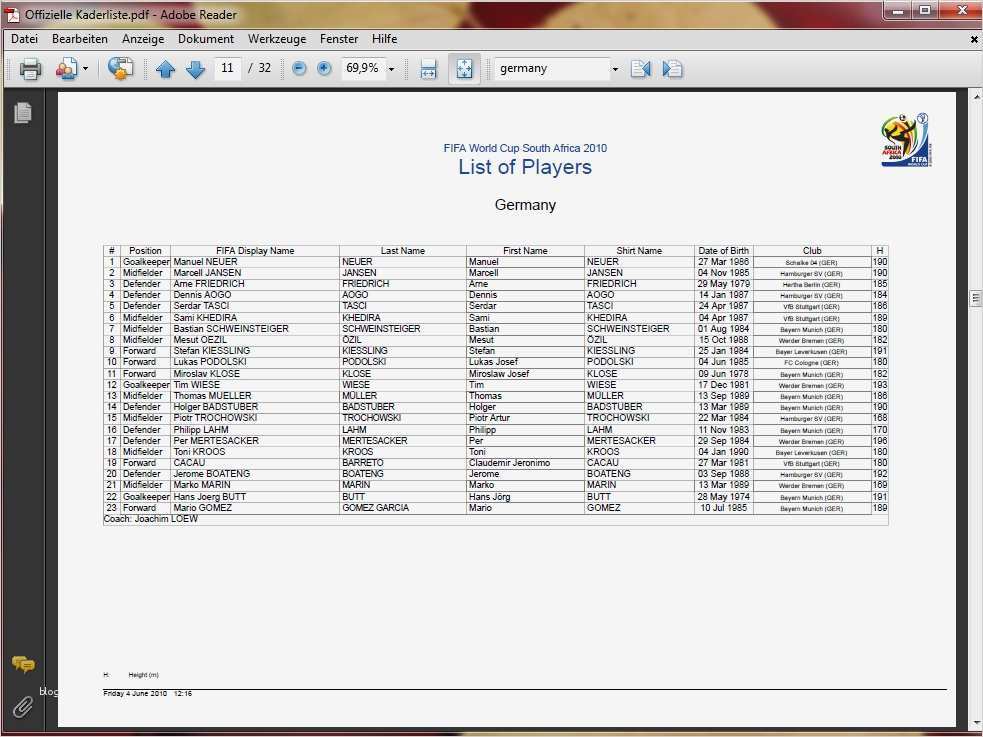
Task: Click 'FIFA Display Name' column header
Action: 255,251
